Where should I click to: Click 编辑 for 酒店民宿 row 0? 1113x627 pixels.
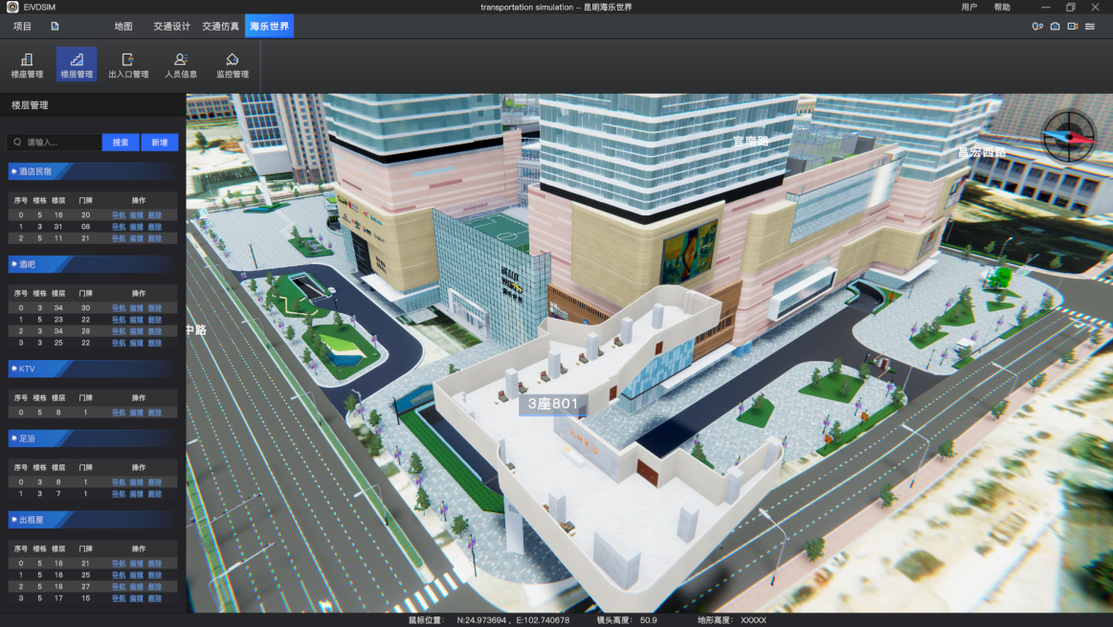click(x=136, y=215)
